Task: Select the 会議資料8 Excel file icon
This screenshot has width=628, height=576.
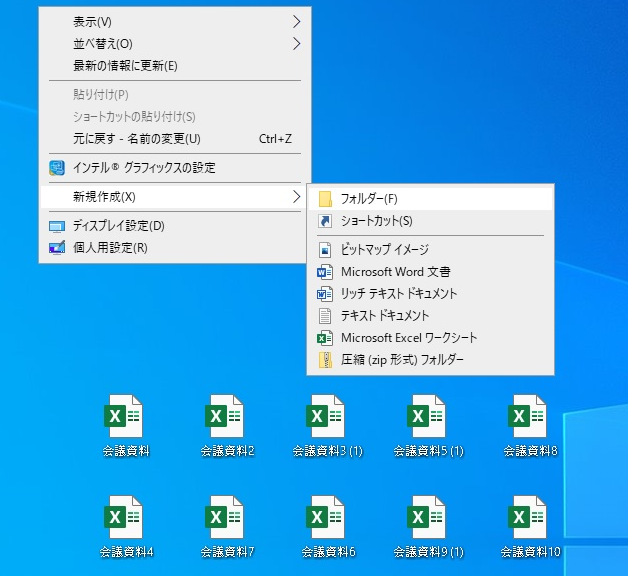Action: coord(527,416)
